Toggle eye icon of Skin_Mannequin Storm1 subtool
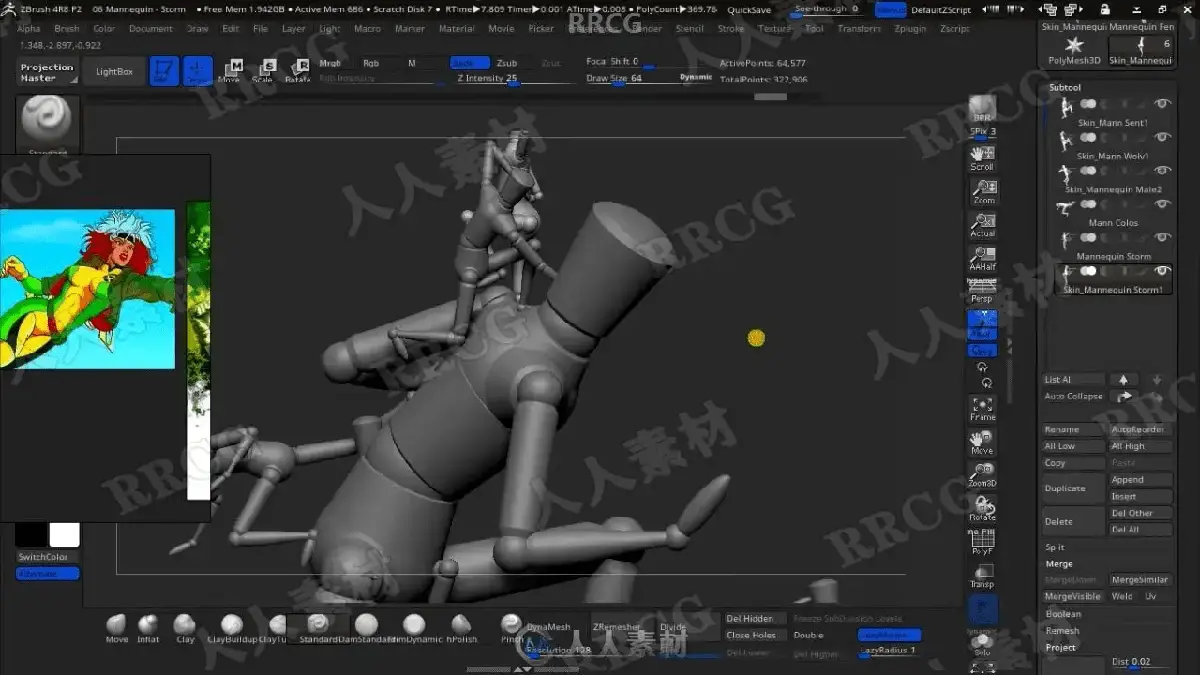The height and width of the screenshot is (675, 1200). tap(1162, 271)
